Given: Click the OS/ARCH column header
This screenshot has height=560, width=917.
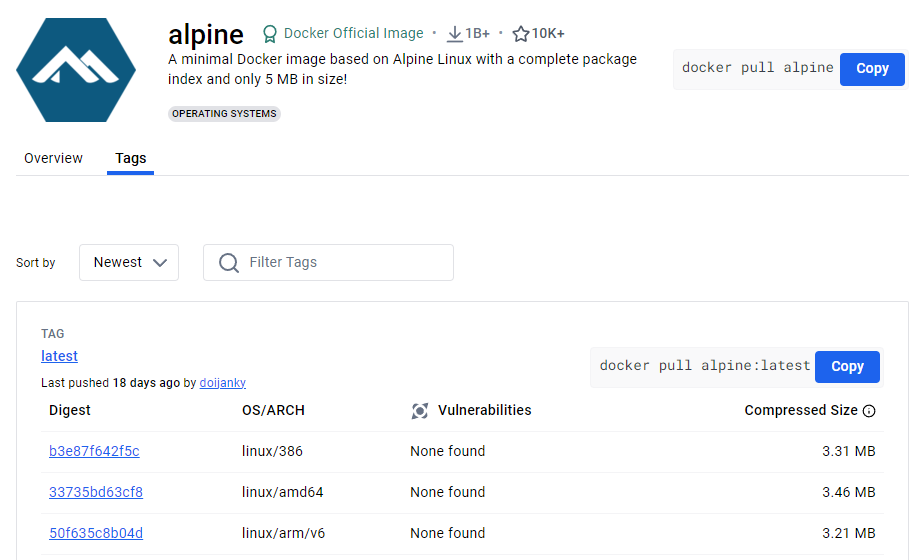Looking at the screenshot, I should pyautogui.click(x=273, y=410).
